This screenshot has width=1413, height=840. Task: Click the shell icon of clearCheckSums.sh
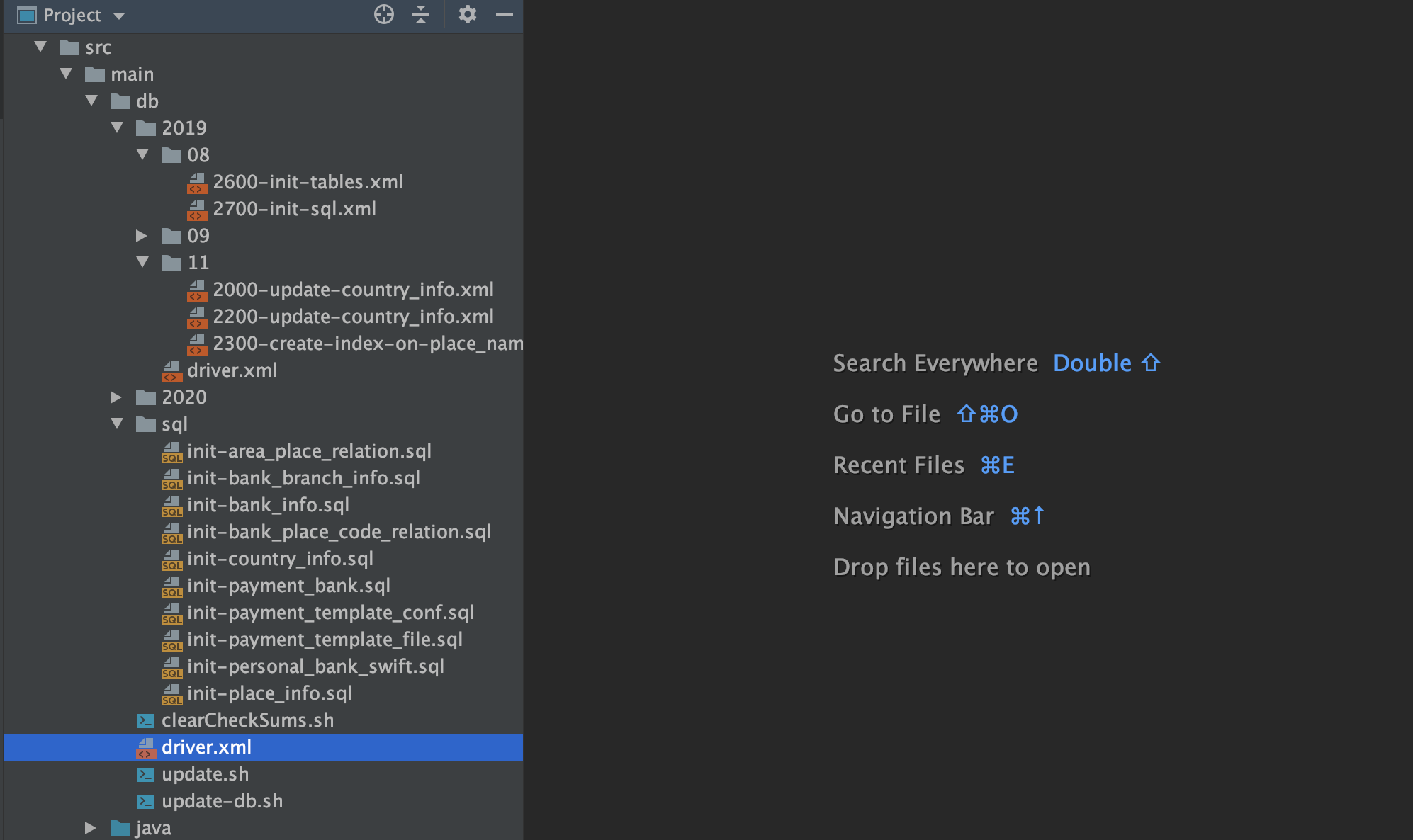point(146,720)
